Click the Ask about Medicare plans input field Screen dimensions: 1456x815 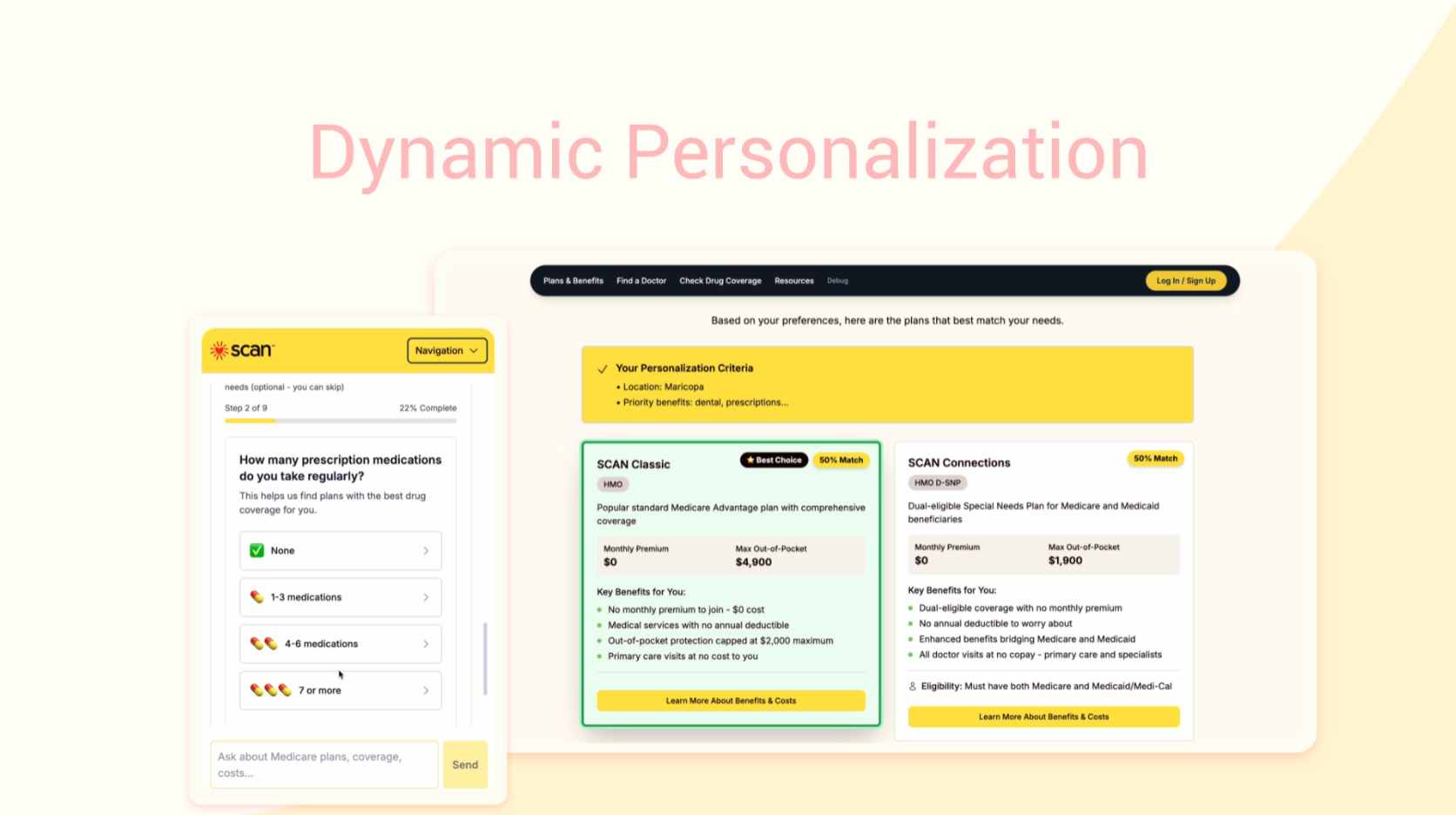(x=323, y=764)
